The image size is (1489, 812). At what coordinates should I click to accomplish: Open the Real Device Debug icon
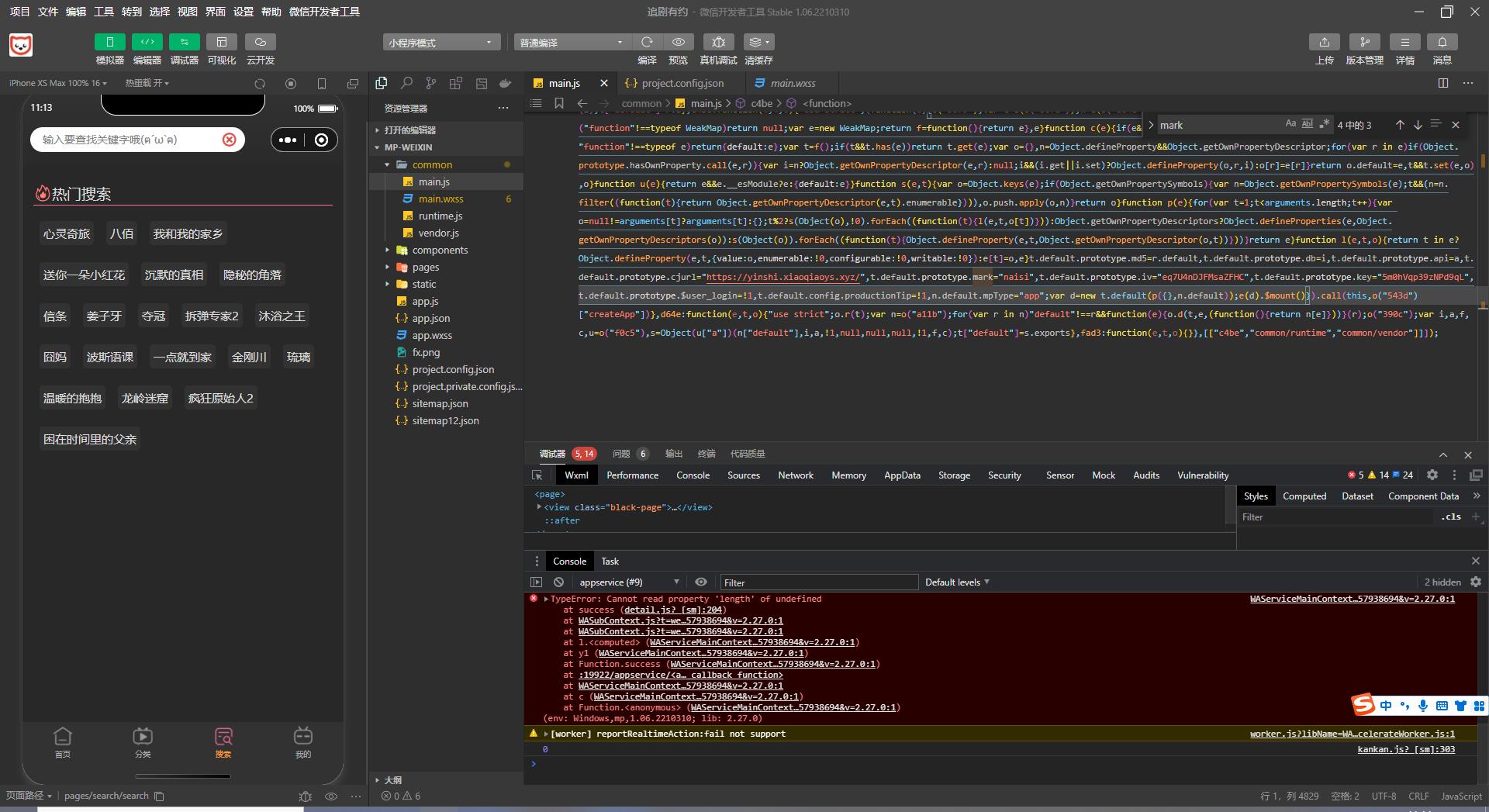(718, 42)
